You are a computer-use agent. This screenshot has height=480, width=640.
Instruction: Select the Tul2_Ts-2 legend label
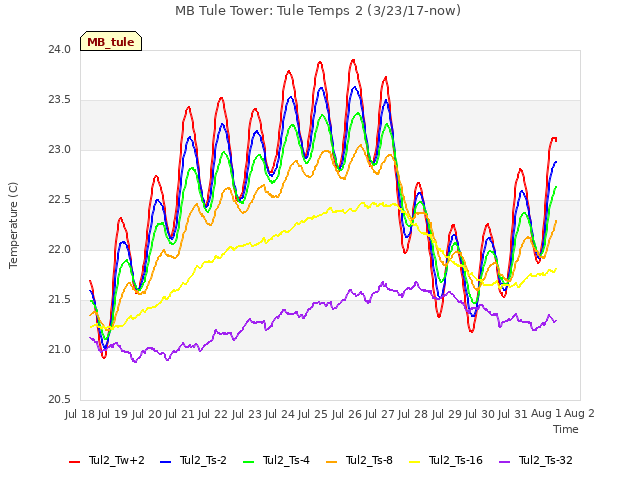tap(203, 460)
